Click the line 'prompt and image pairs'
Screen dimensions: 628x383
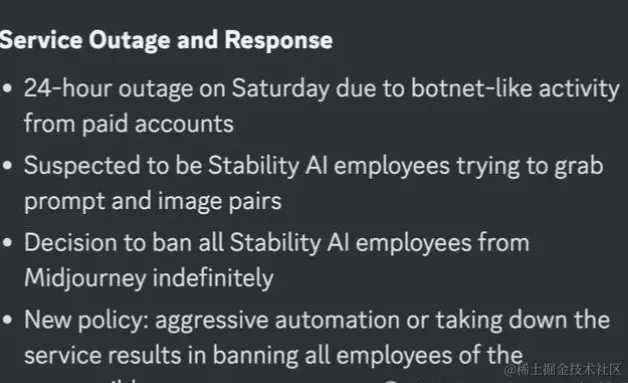coord(153,202)
